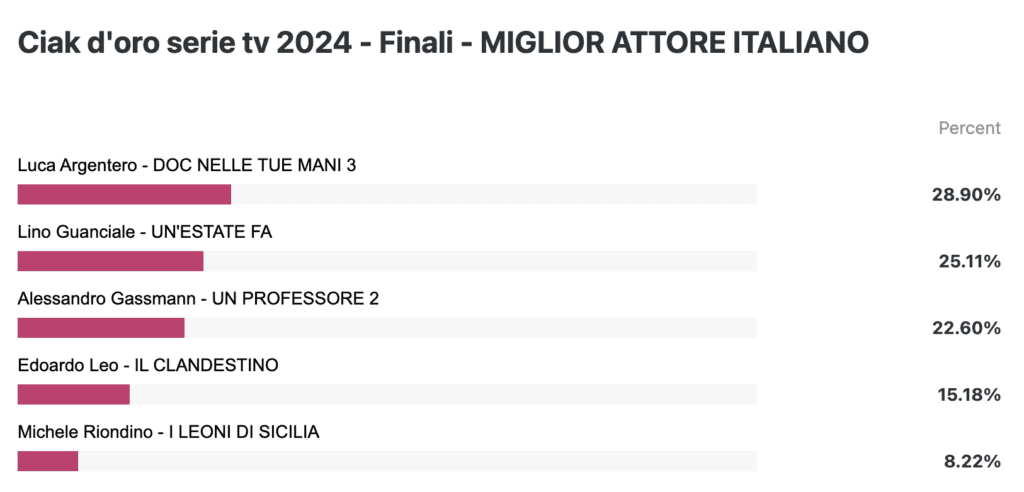Select the 15.18% value
This screenshot has width=1024, height=492.
[969, 395]
